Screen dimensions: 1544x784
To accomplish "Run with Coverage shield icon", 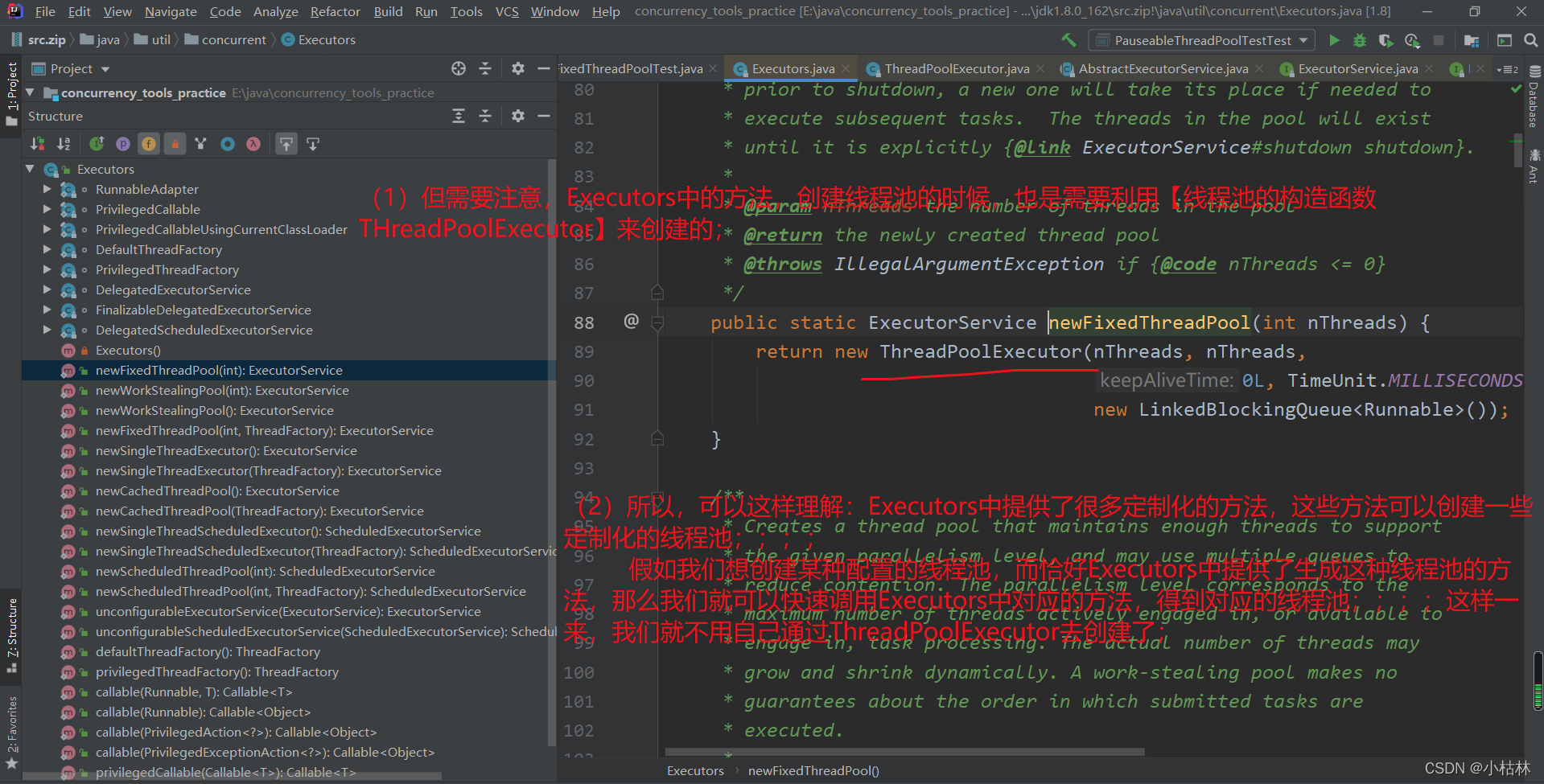I will [1385, 40].
